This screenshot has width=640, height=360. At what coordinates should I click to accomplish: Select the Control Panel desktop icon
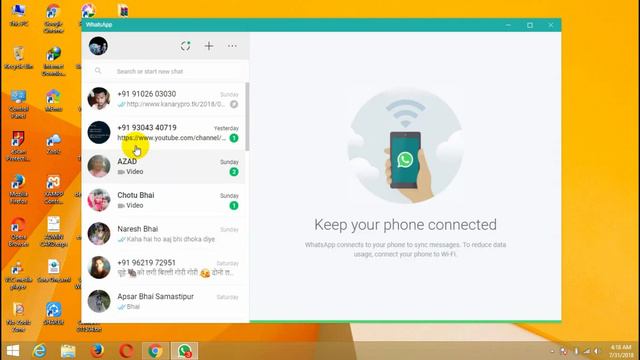(19, 104)
